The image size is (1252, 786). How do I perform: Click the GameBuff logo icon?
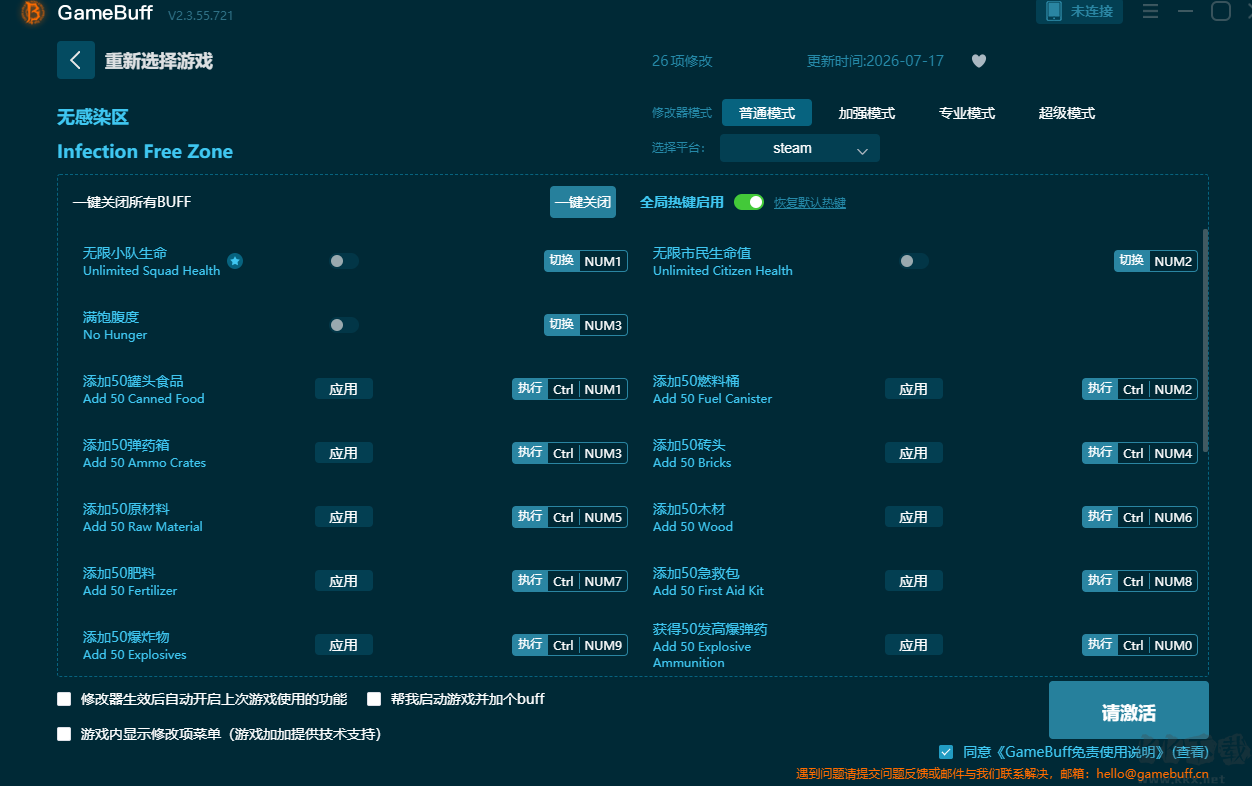pyautogui.click(x=33, y=13)
